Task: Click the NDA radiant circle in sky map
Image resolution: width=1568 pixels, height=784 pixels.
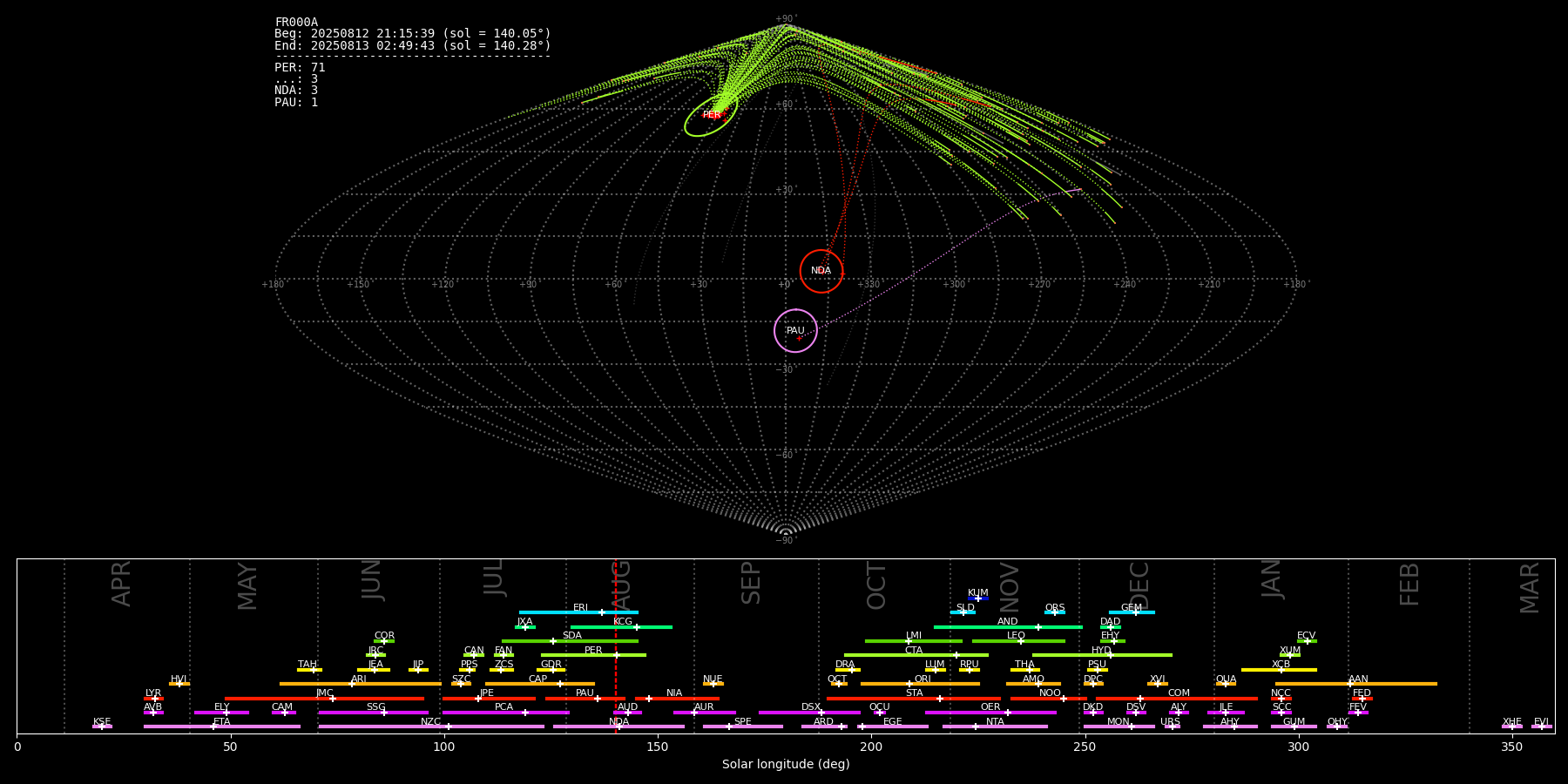Action: (x=821, y=271)
